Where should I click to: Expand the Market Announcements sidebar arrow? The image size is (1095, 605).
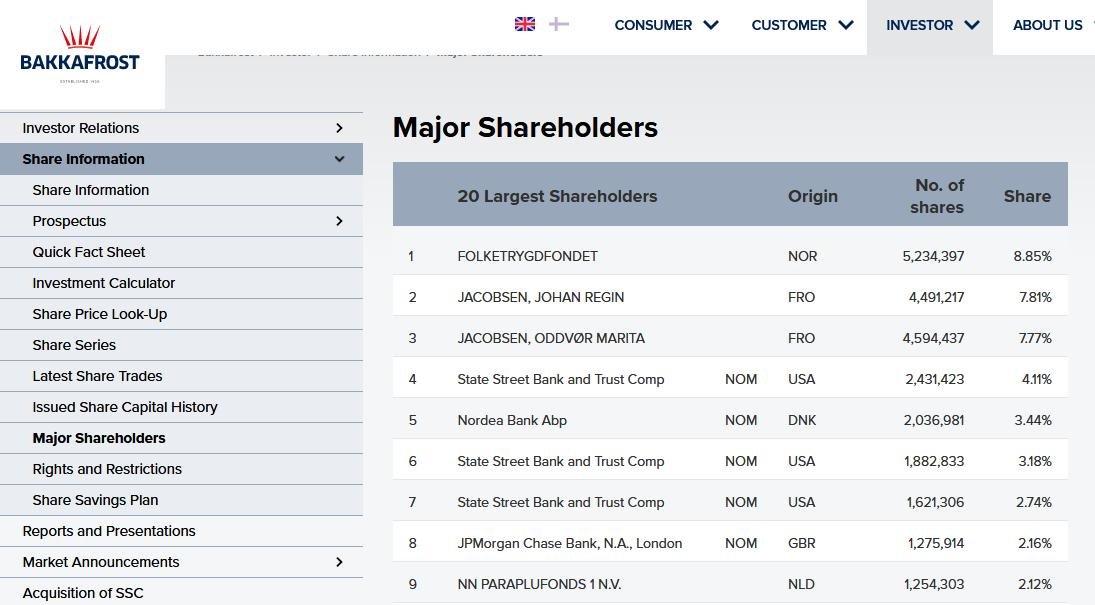[339, 562]
